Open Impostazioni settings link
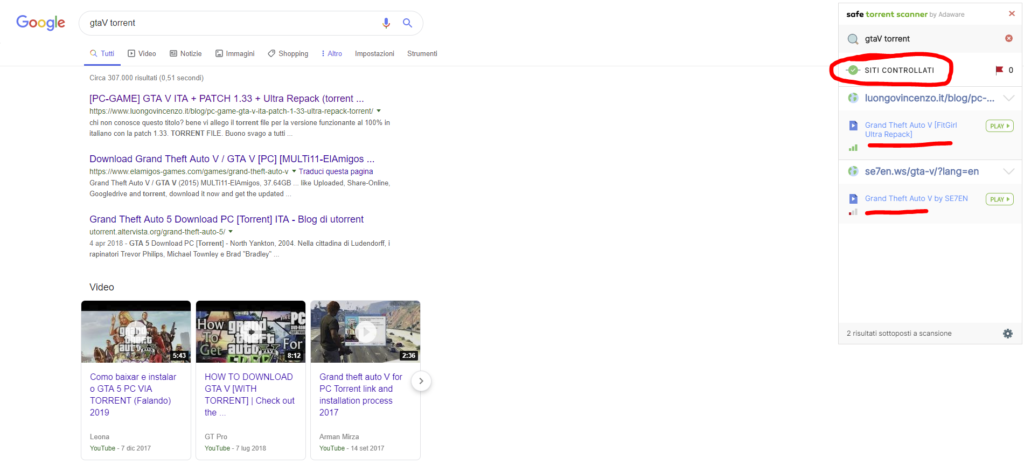Viewport: 1024px width, 464px height. [x=374, y=54]
